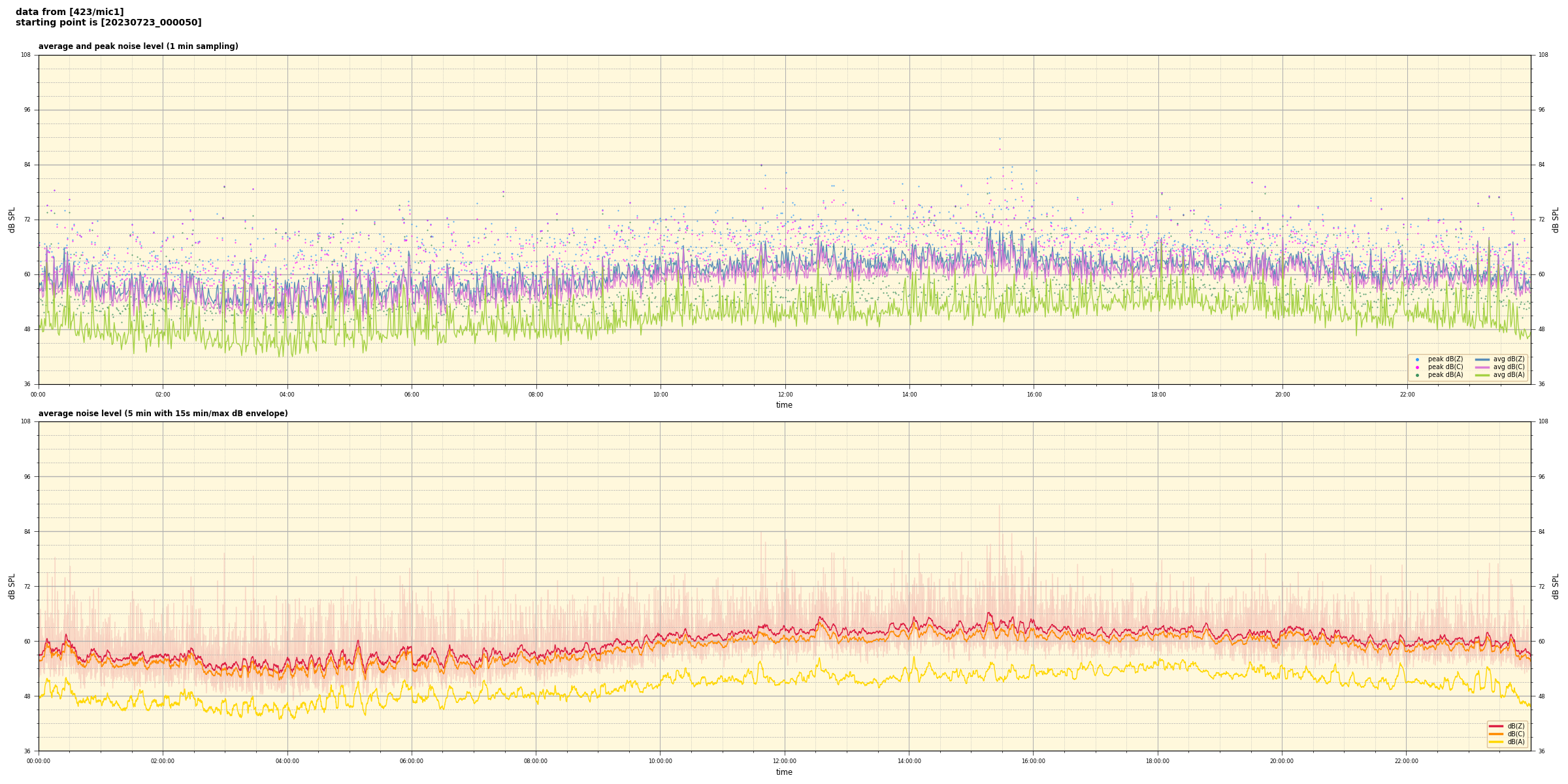
Task: Click the peak dB(C) legend marker
Action: click(1417, 367)
